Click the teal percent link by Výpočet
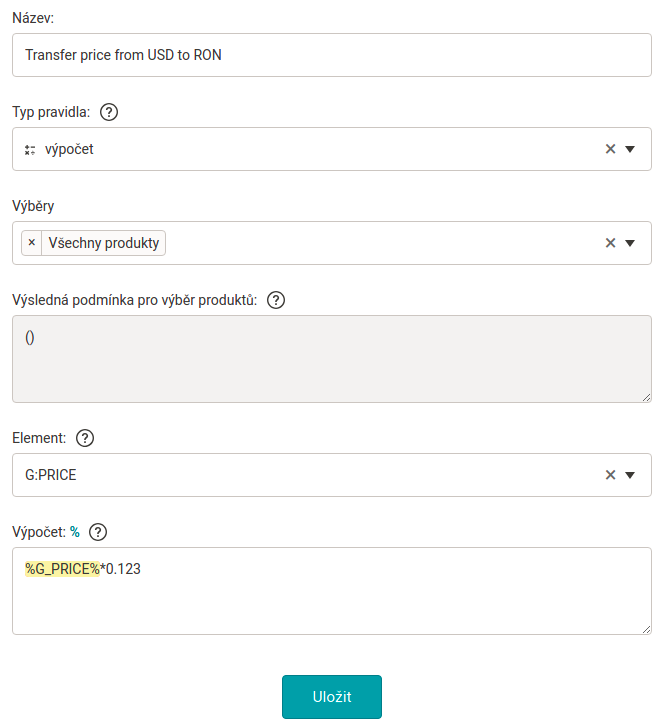 click(75, 532)
